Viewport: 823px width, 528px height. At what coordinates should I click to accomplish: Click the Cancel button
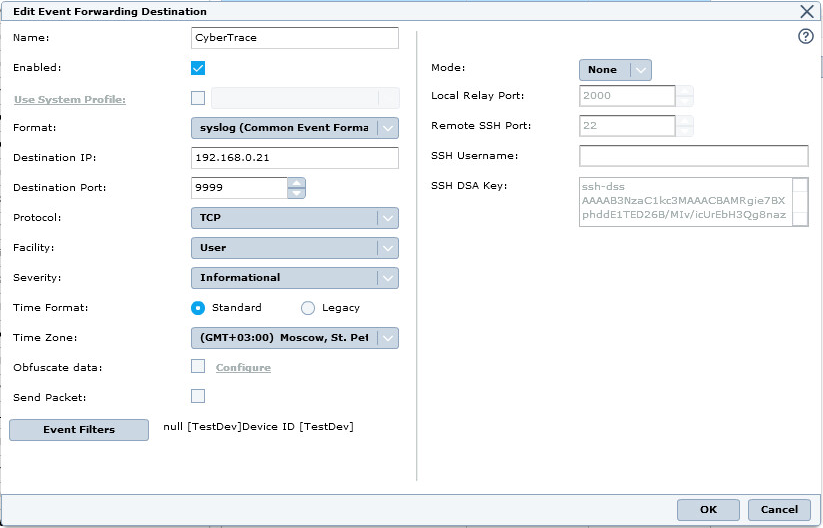coord(779,510)
